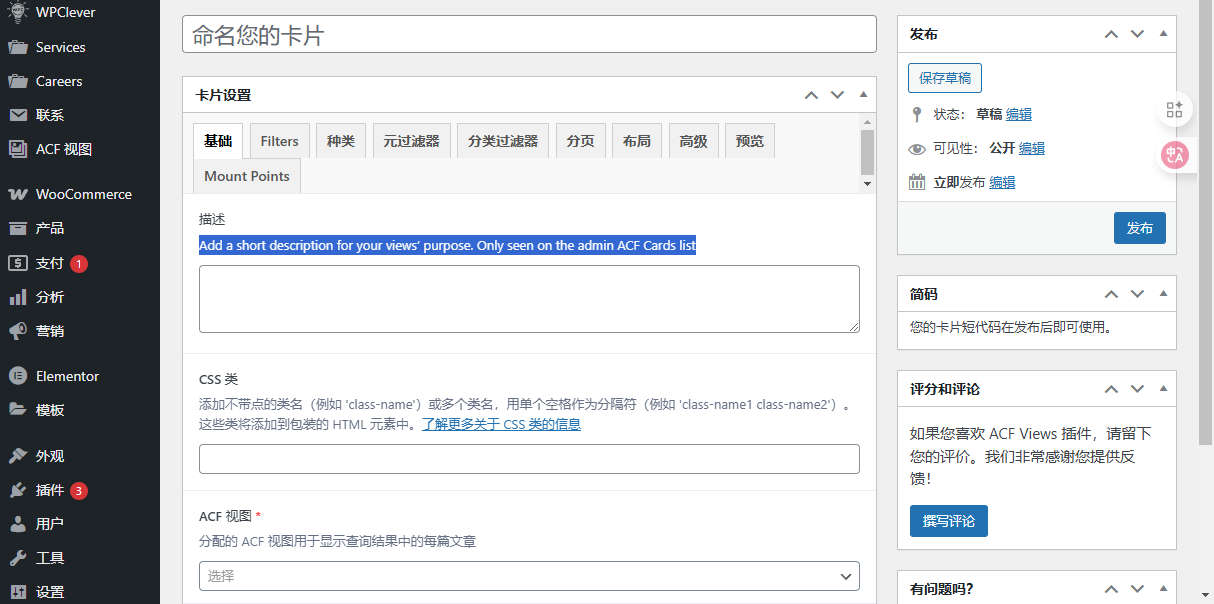Edit 立即发布 schedule via 编辑 link

pos(1002,182)
